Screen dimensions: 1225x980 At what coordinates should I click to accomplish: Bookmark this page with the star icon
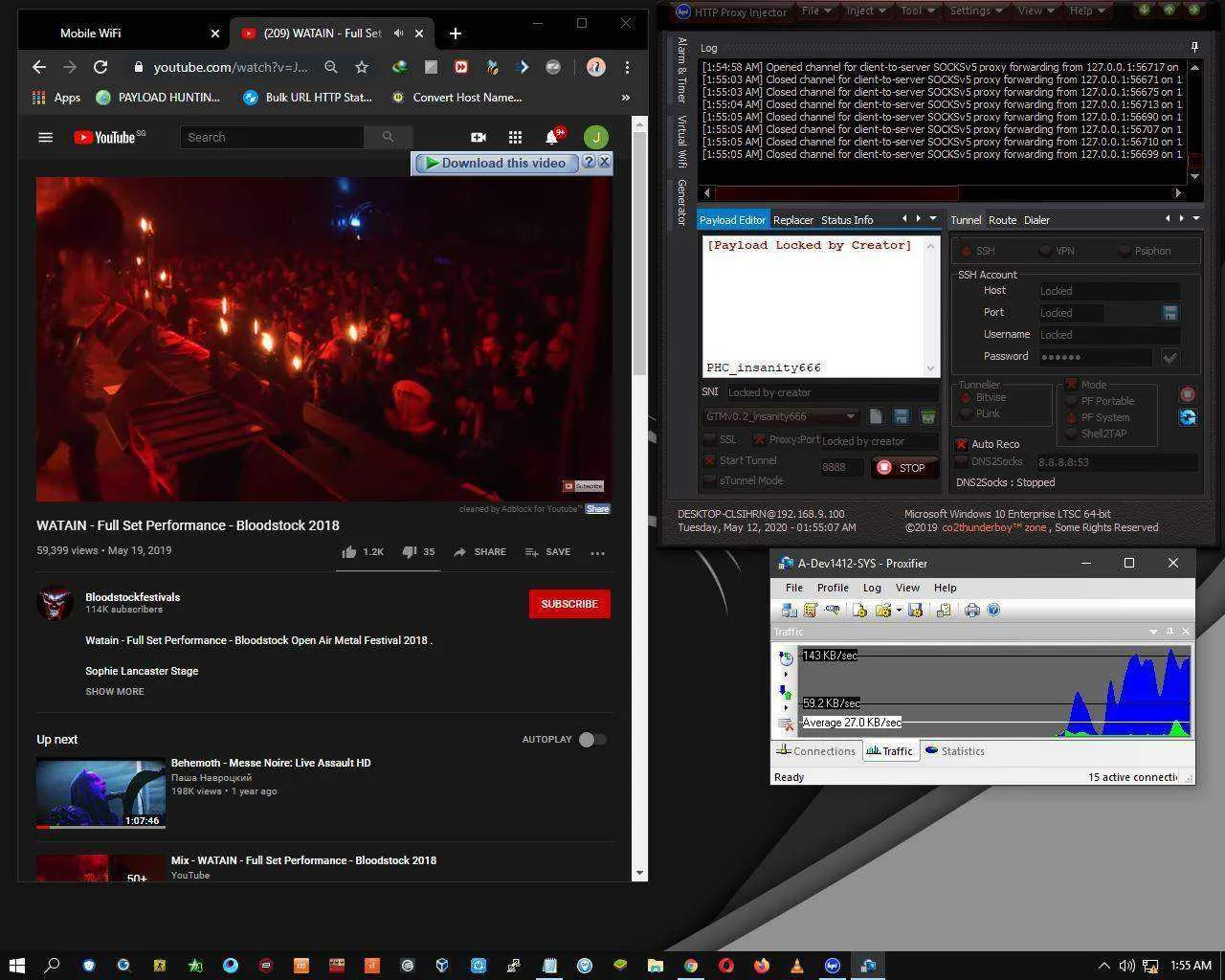point(362,67)
